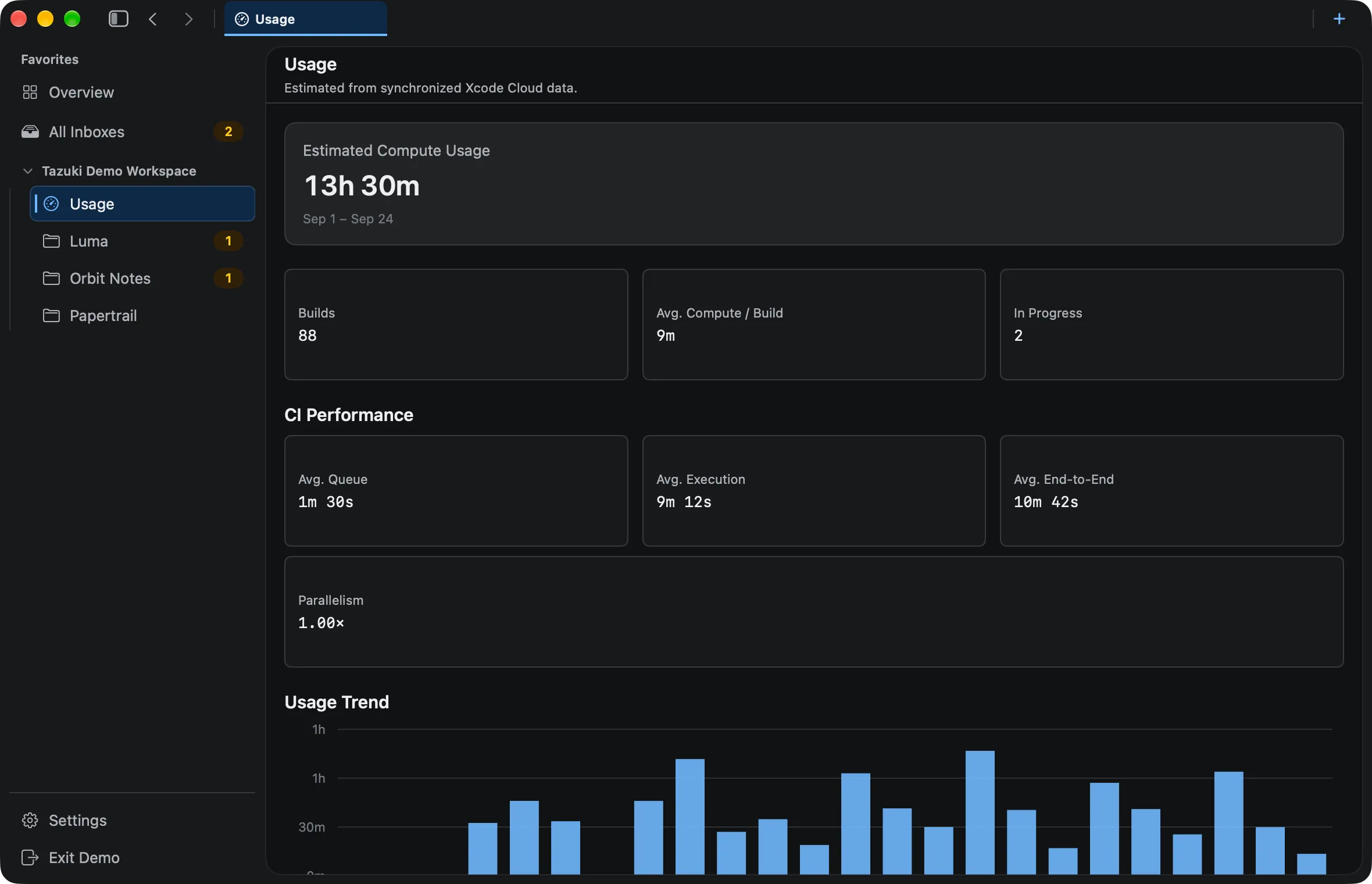Click the gauge icon in Usage tab

(x=242, y=19)
